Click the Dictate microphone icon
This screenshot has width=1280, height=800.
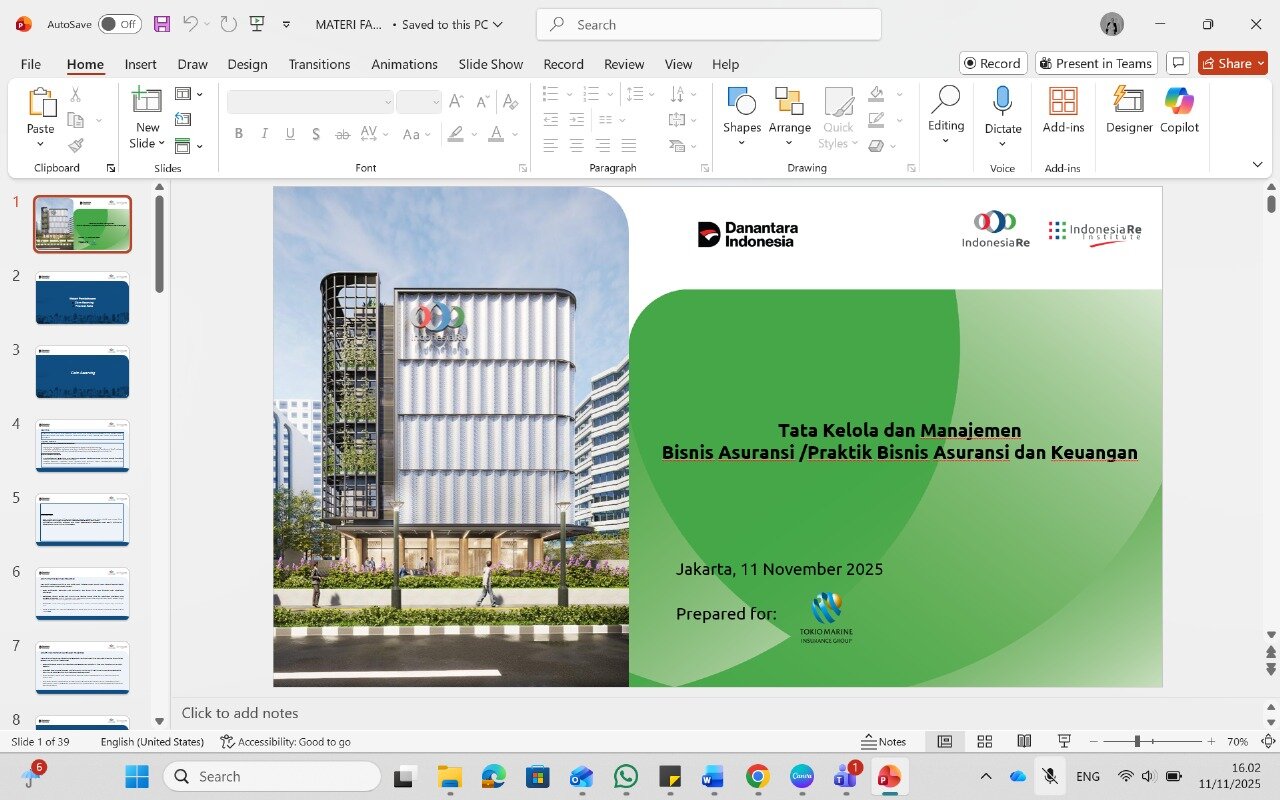(x=1002, y=102)
